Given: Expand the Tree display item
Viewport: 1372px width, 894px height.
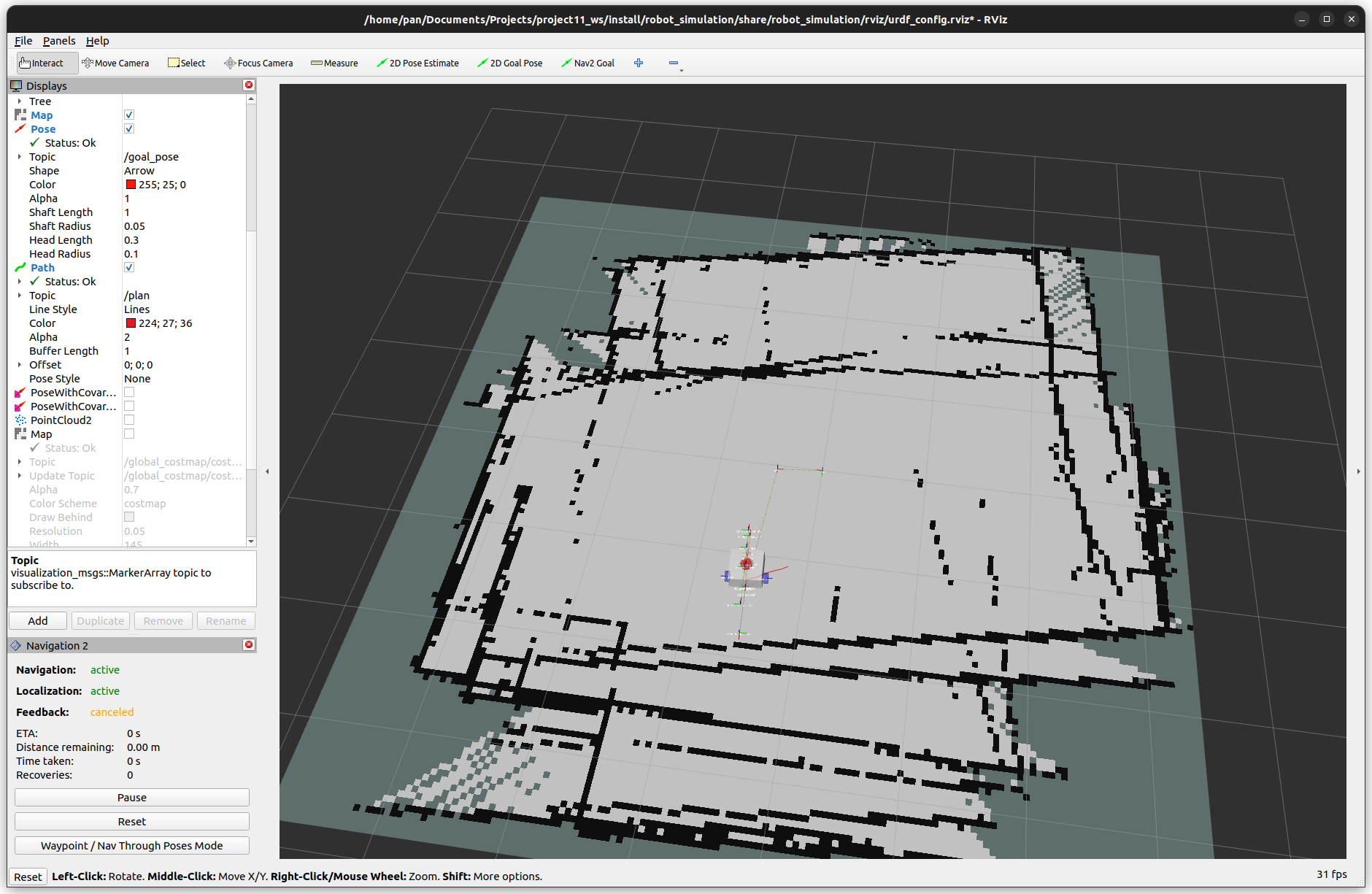Looking at the screenshot, I should click(x=20, y=101).
